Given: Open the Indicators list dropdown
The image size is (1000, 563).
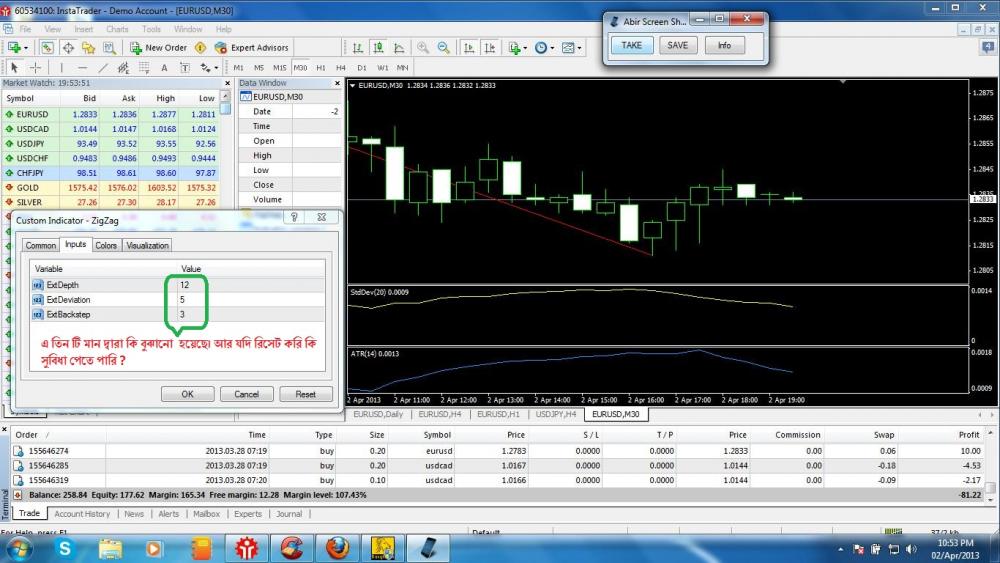Looking at the screenshot, I should click(517, 48).
